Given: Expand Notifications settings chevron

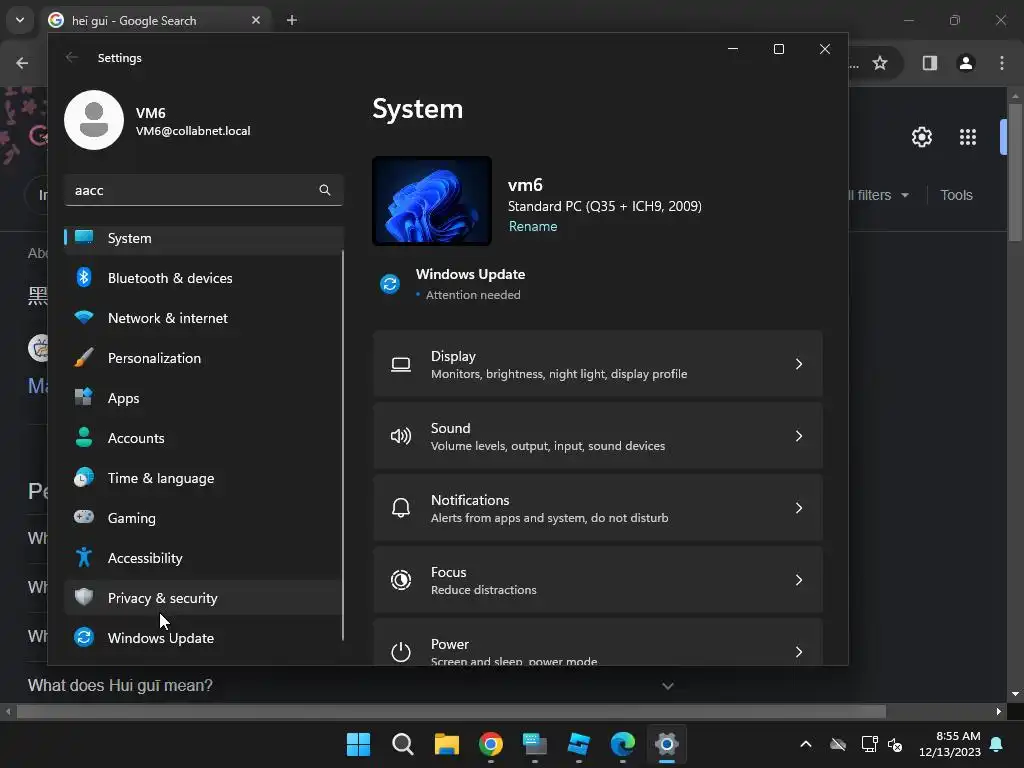Looking at the screenshot, I should point(799,508).
